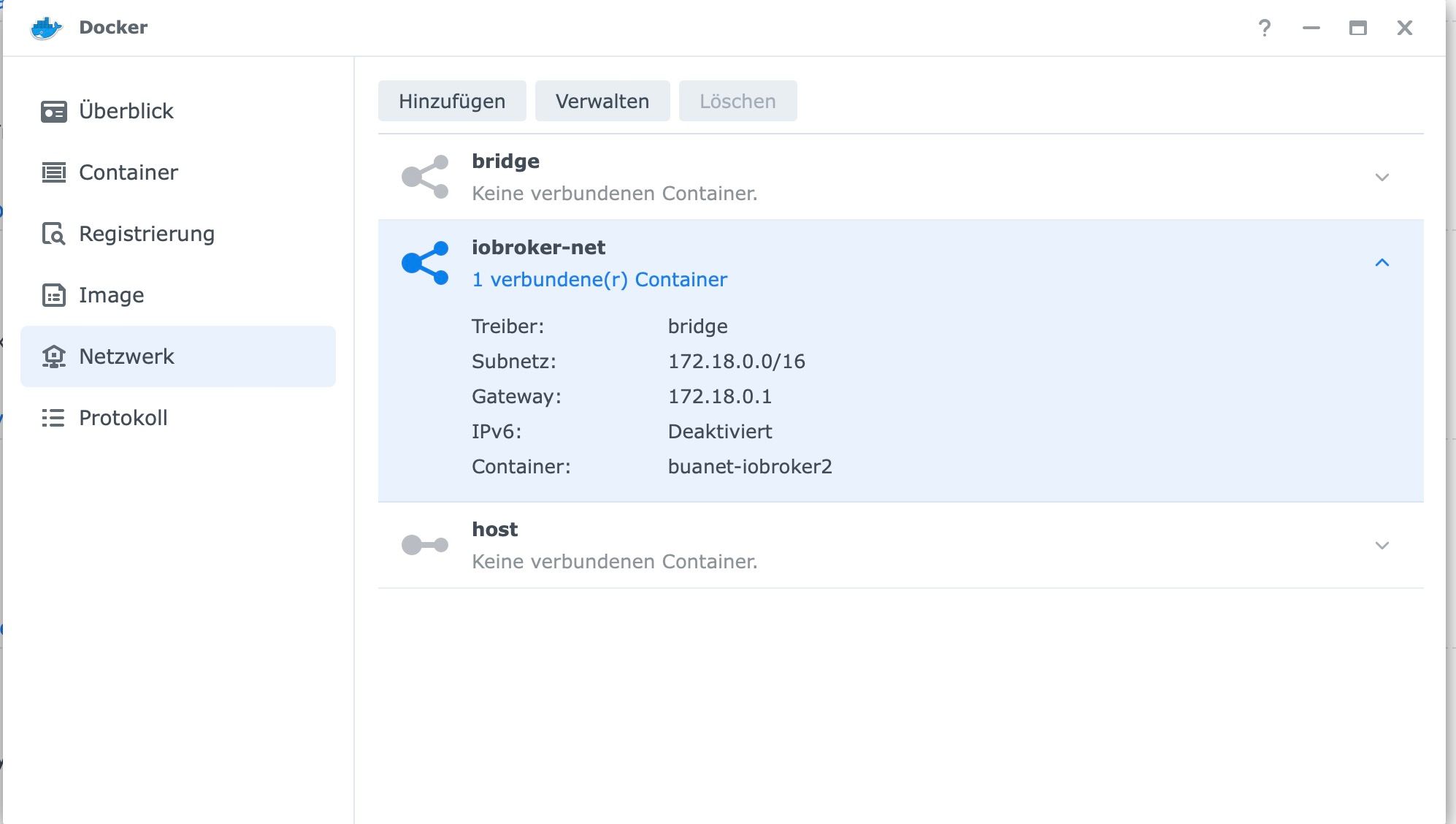Click the Image file icon
This screenshot has width=1456, height=824.
[x=53, y=295]
